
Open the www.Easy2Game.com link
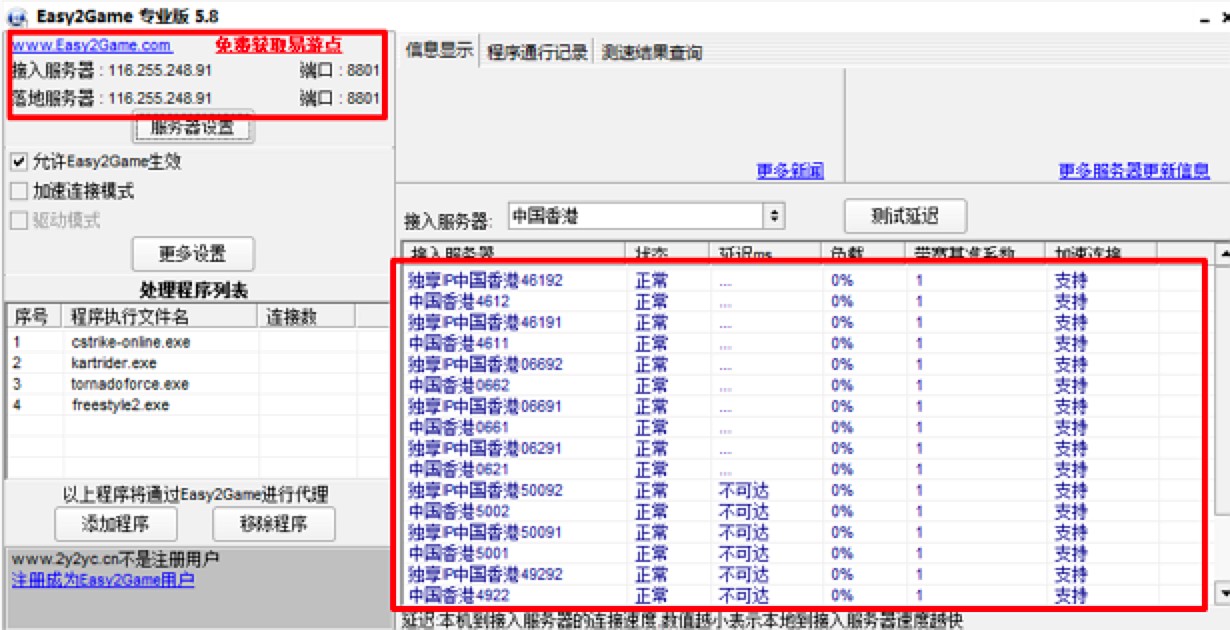91,45
